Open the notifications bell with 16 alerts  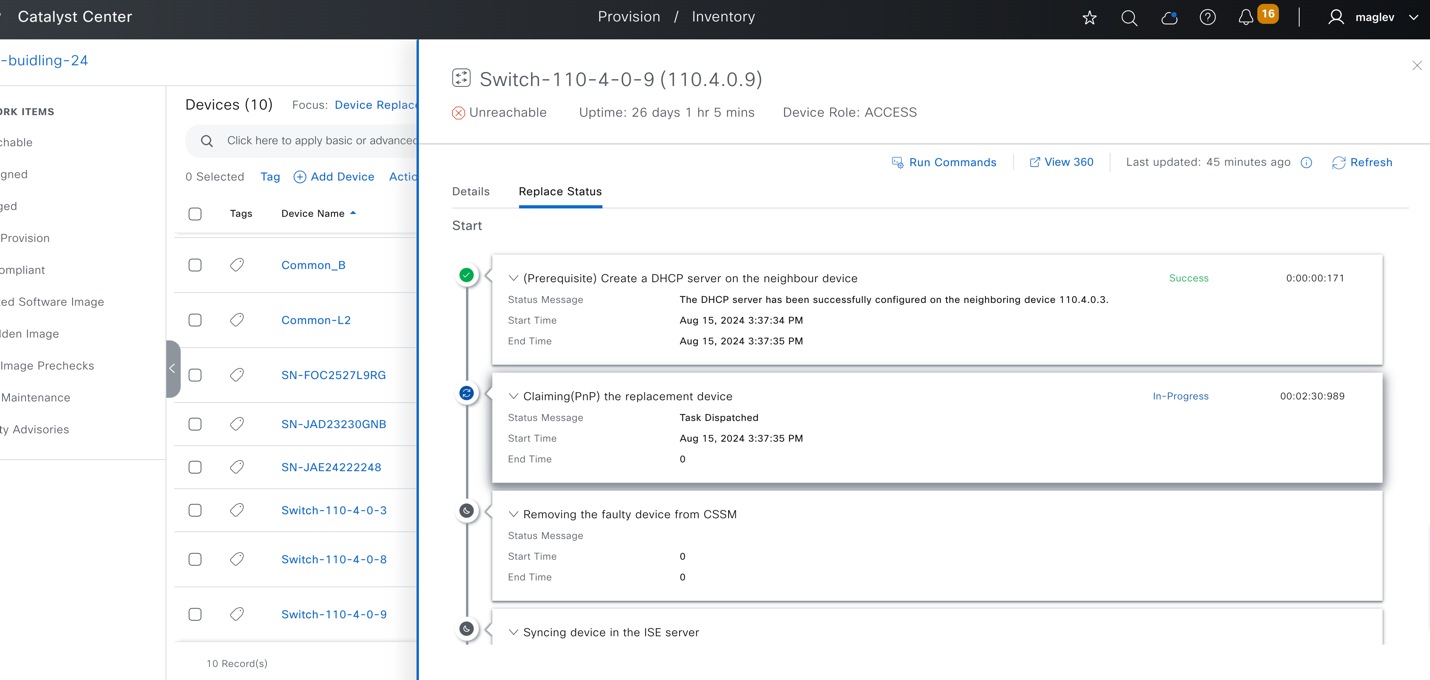click(x=1245, y=17)
